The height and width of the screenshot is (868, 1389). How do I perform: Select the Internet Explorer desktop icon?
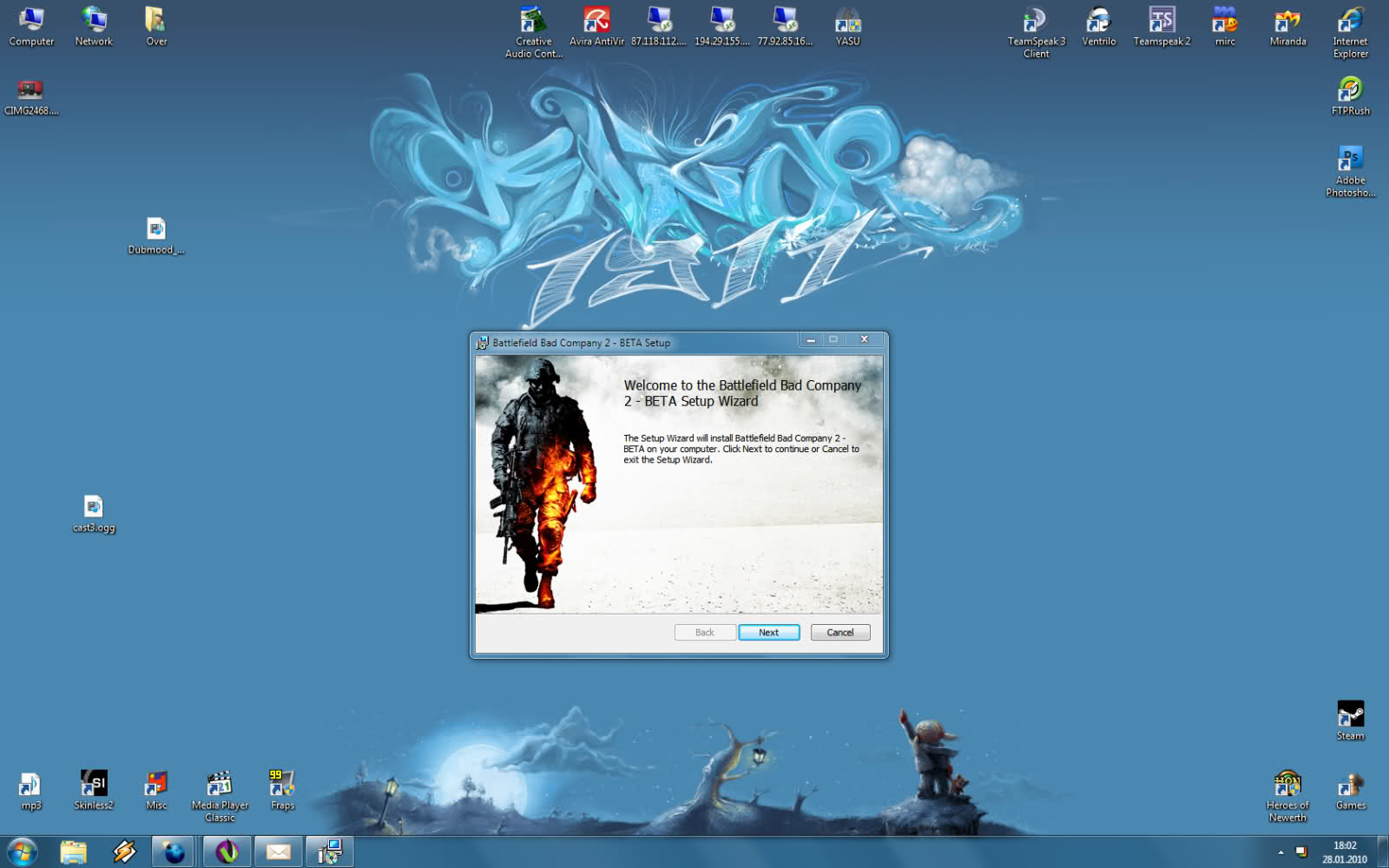click(x=1350, y=32)
